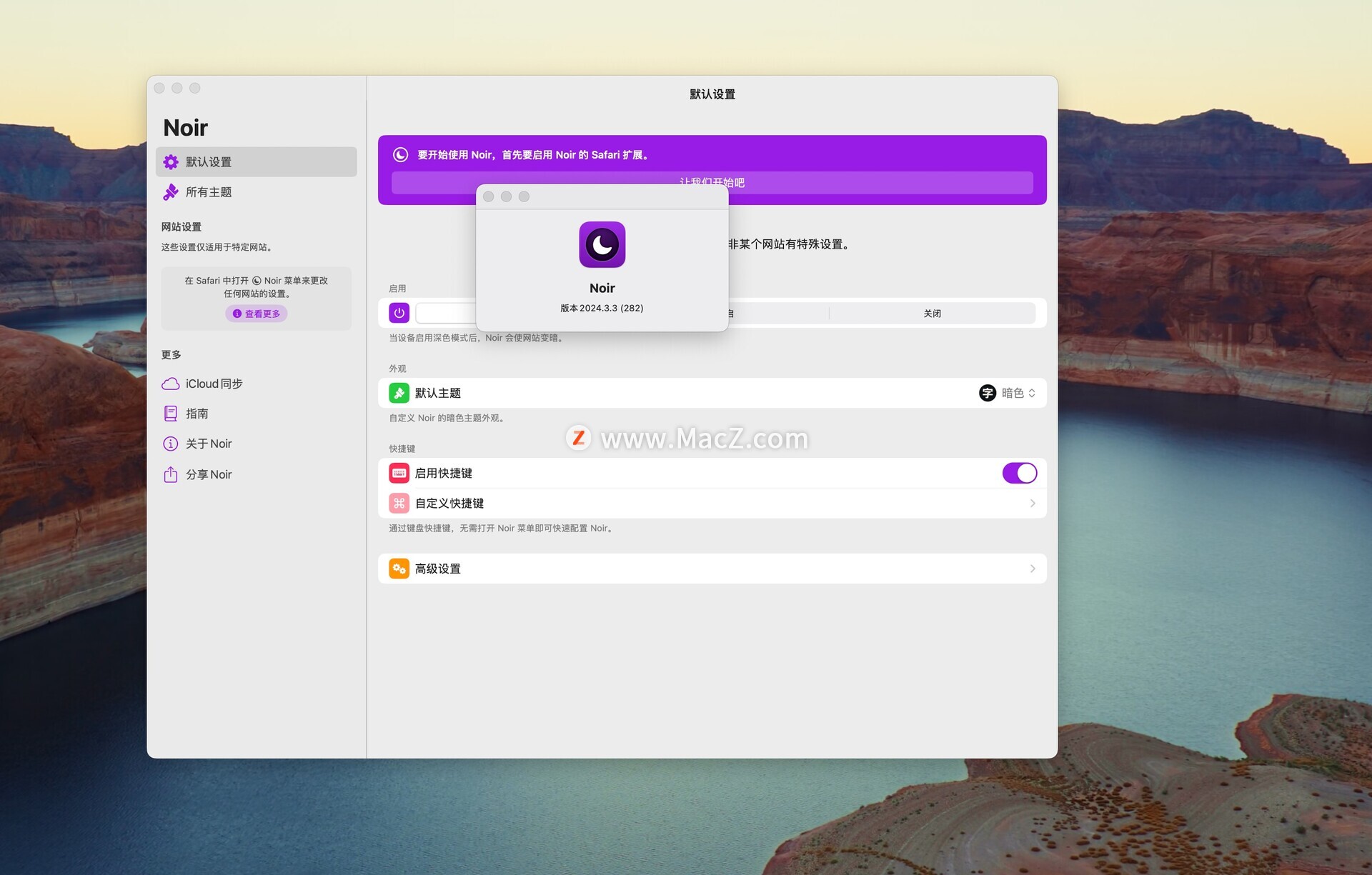Click the 关于 Noir info icon
The height and width of the screenshot is (875, 1372).
click(171, 444)
